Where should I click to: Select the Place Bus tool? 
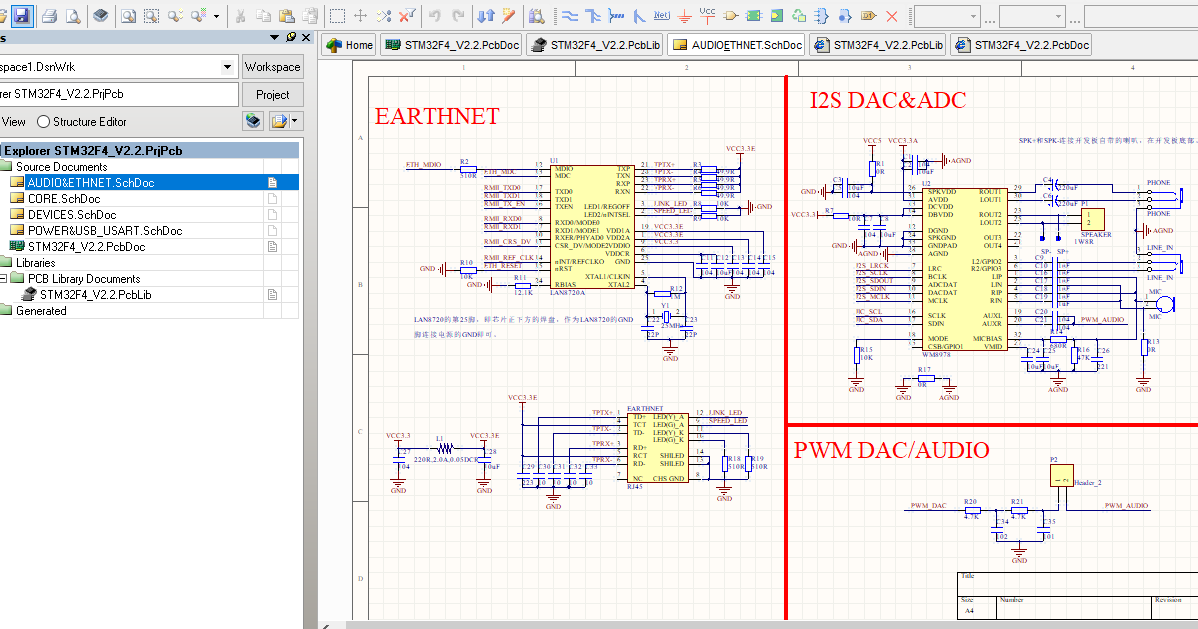tap(593, 15)
